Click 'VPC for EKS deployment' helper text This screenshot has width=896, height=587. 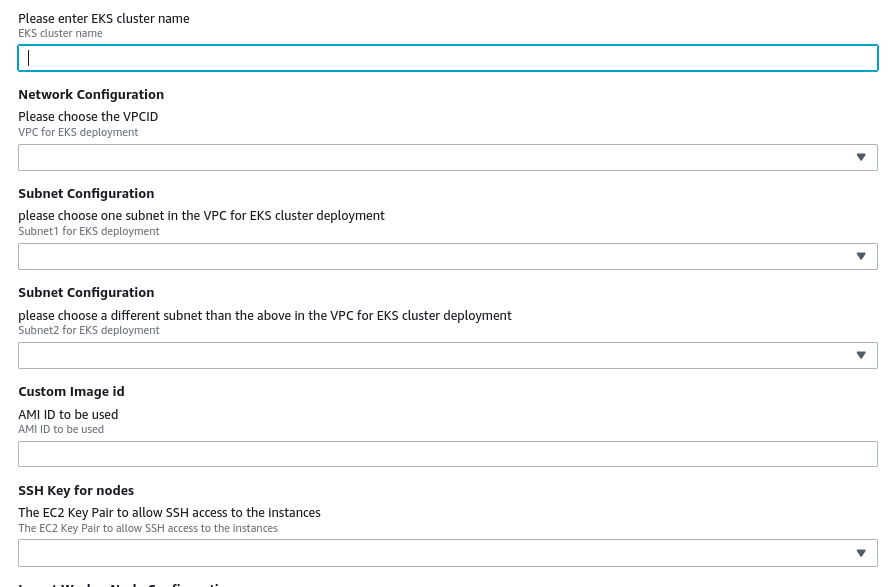point(78,132)
